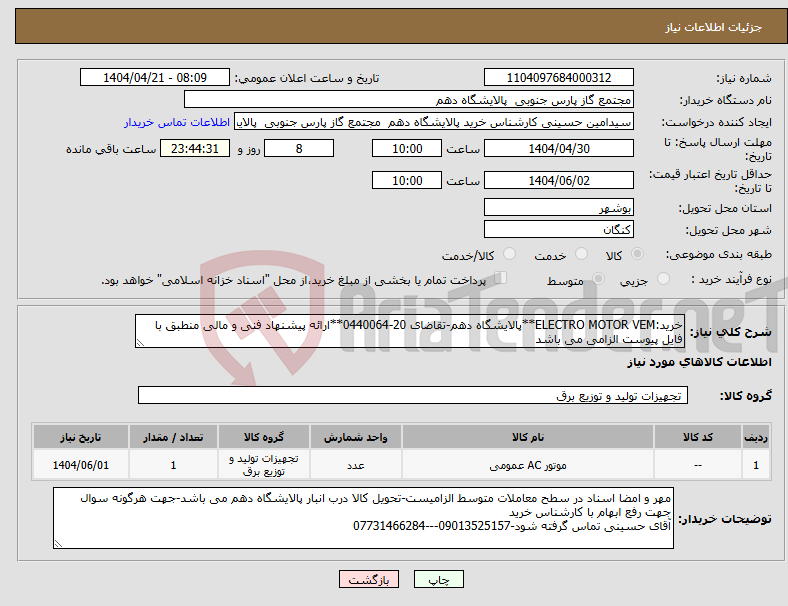Click the price validity time field 10:00
Image resolution: width=788 pixels, height=606 pixels.
coord(407,180)
